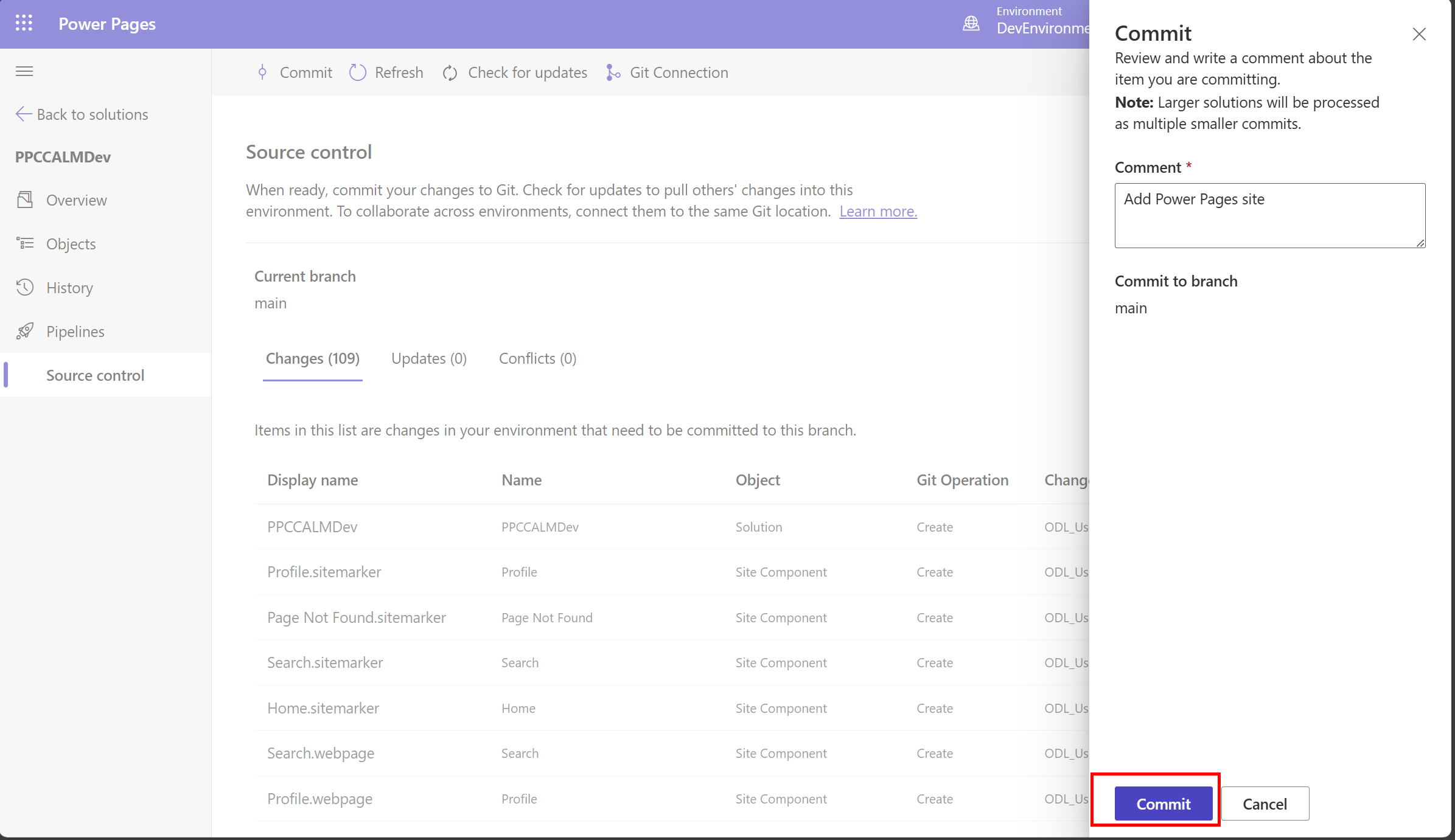Open the app launcher waffle icon
The image size is (1455, 840).
click(x=24, y=24)
